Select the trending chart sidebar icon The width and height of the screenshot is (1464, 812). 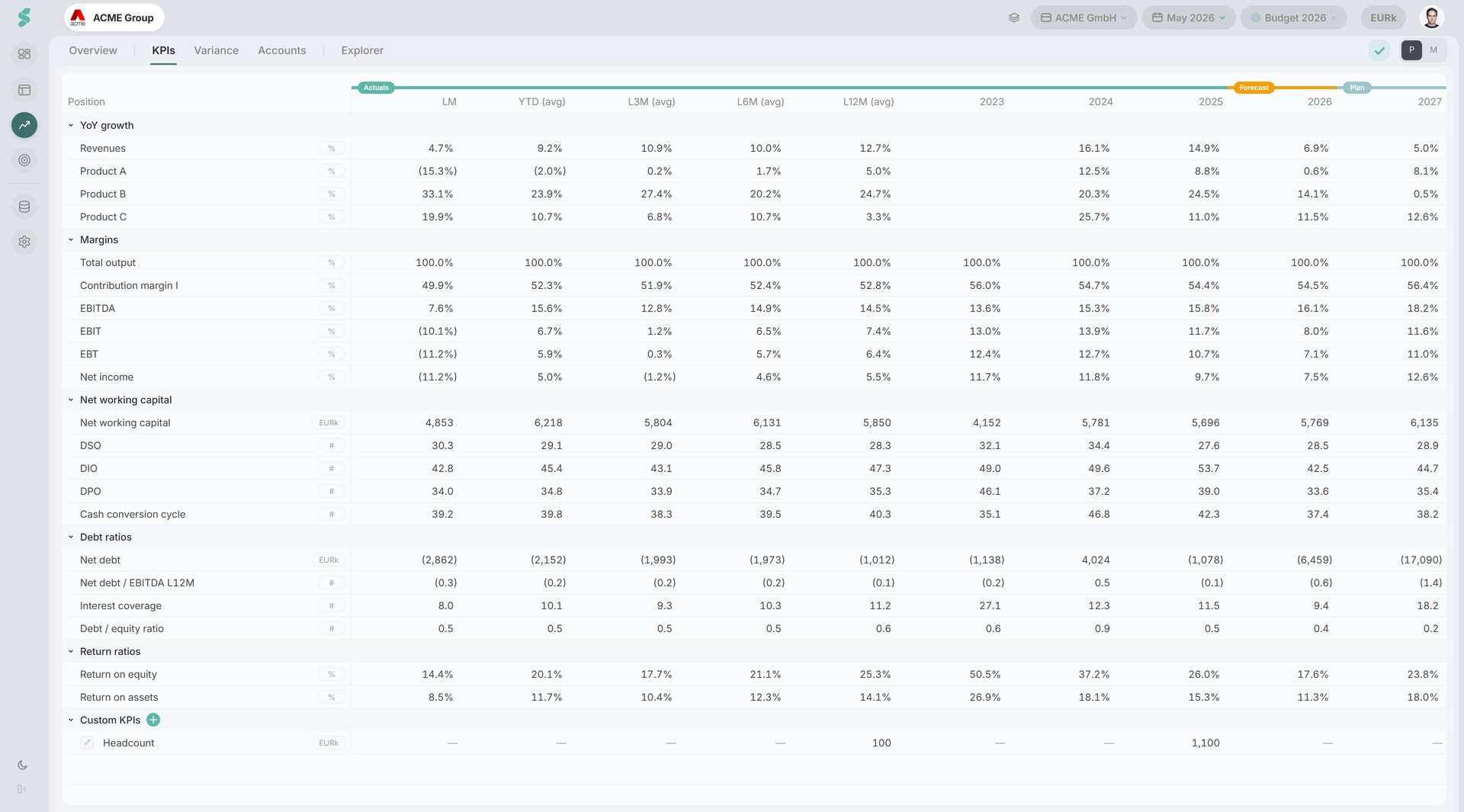(x=24, y=125)
